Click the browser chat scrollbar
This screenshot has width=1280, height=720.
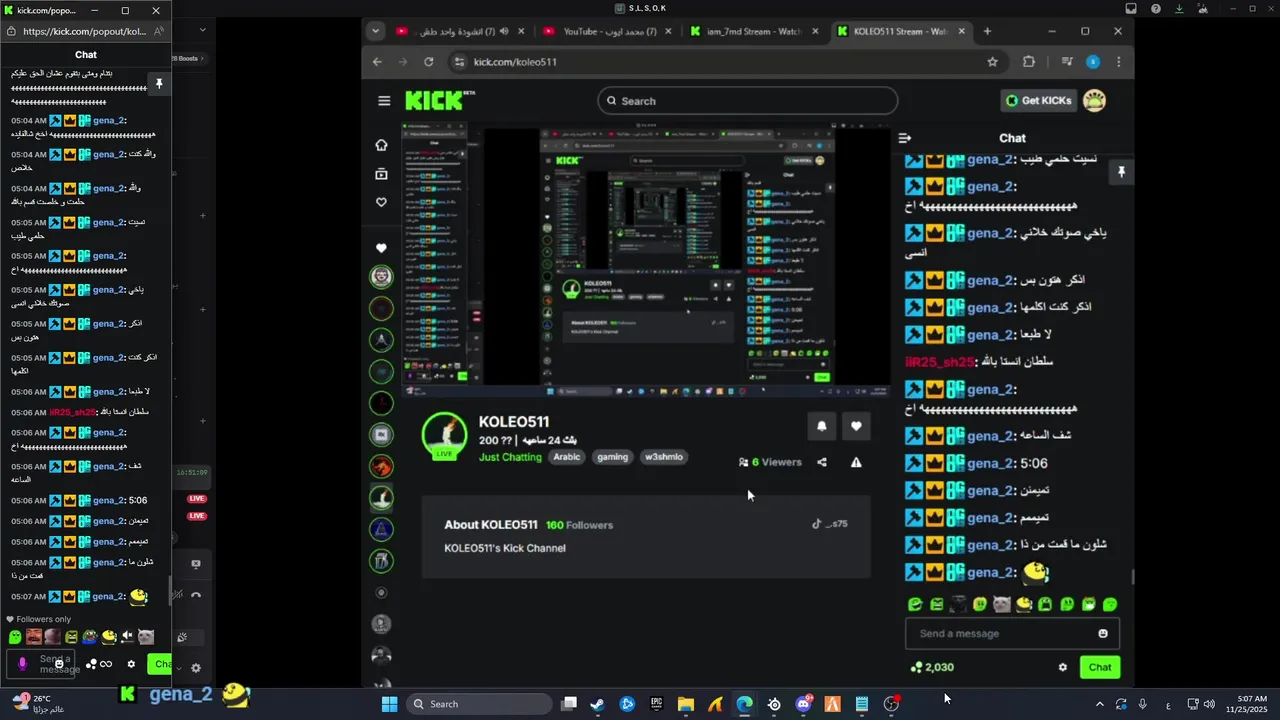1132,577
